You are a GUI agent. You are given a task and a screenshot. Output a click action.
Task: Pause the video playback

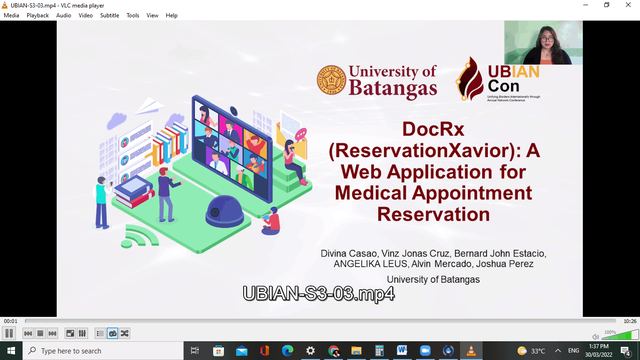click(9, 333)
